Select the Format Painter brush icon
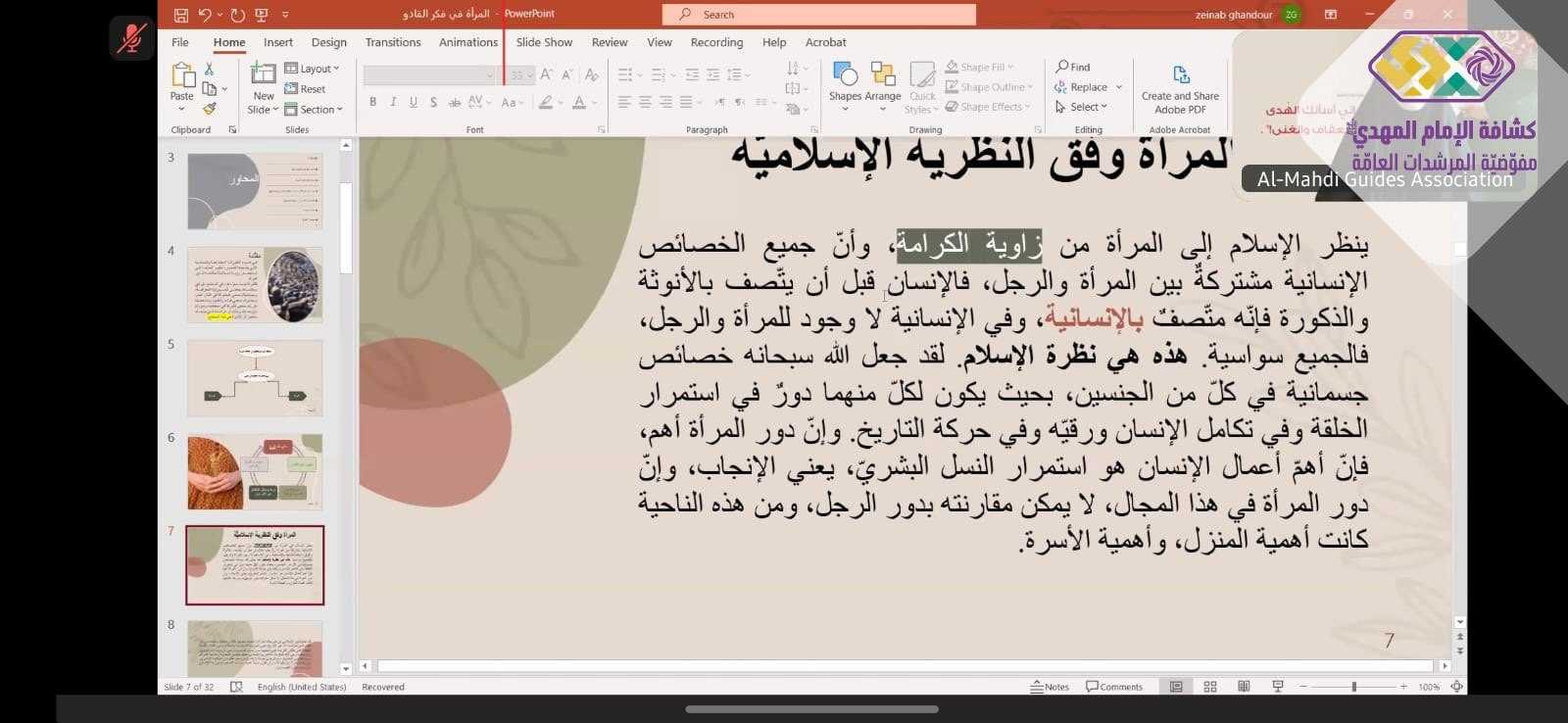Image resolution: width=1568 pixels, height=723 pixels. tap(209, 109)
